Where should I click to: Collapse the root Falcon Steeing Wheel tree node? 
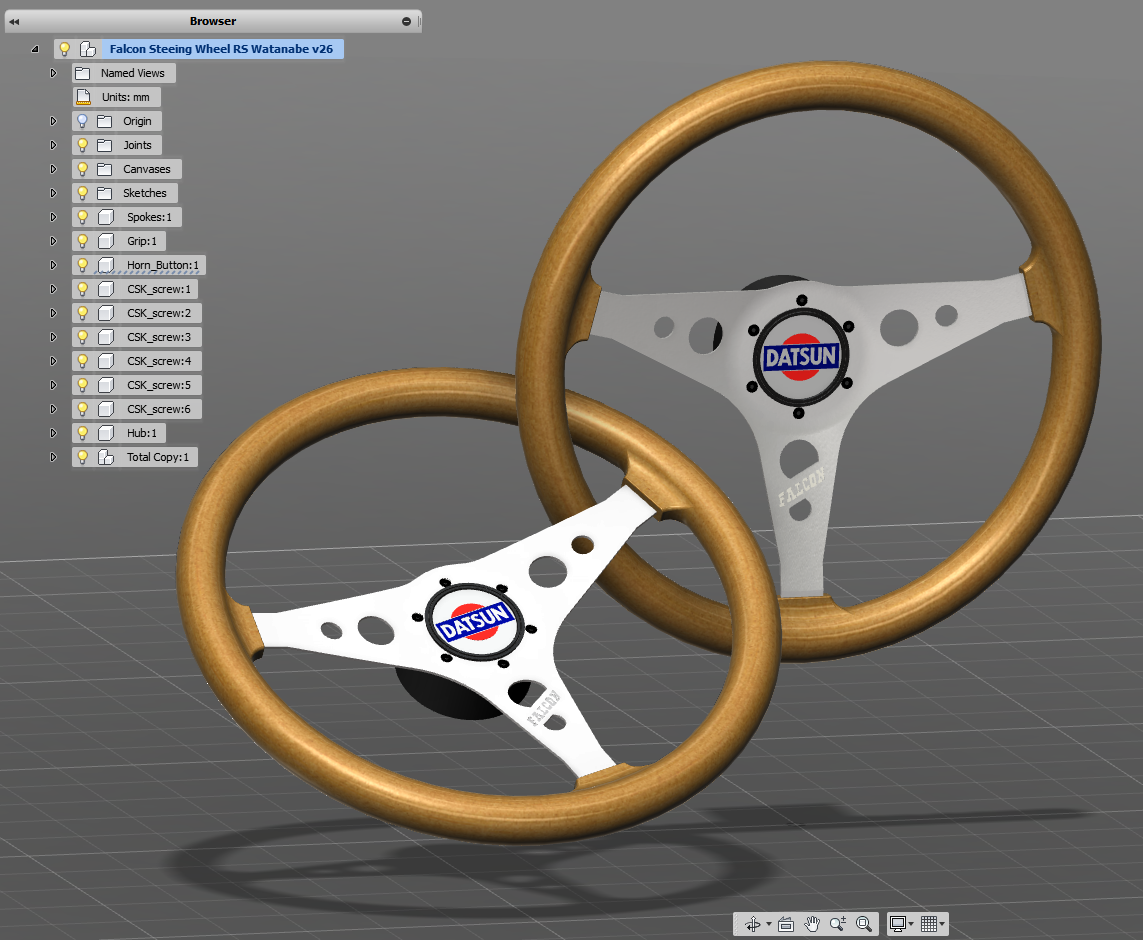click(x=34, y=50)
